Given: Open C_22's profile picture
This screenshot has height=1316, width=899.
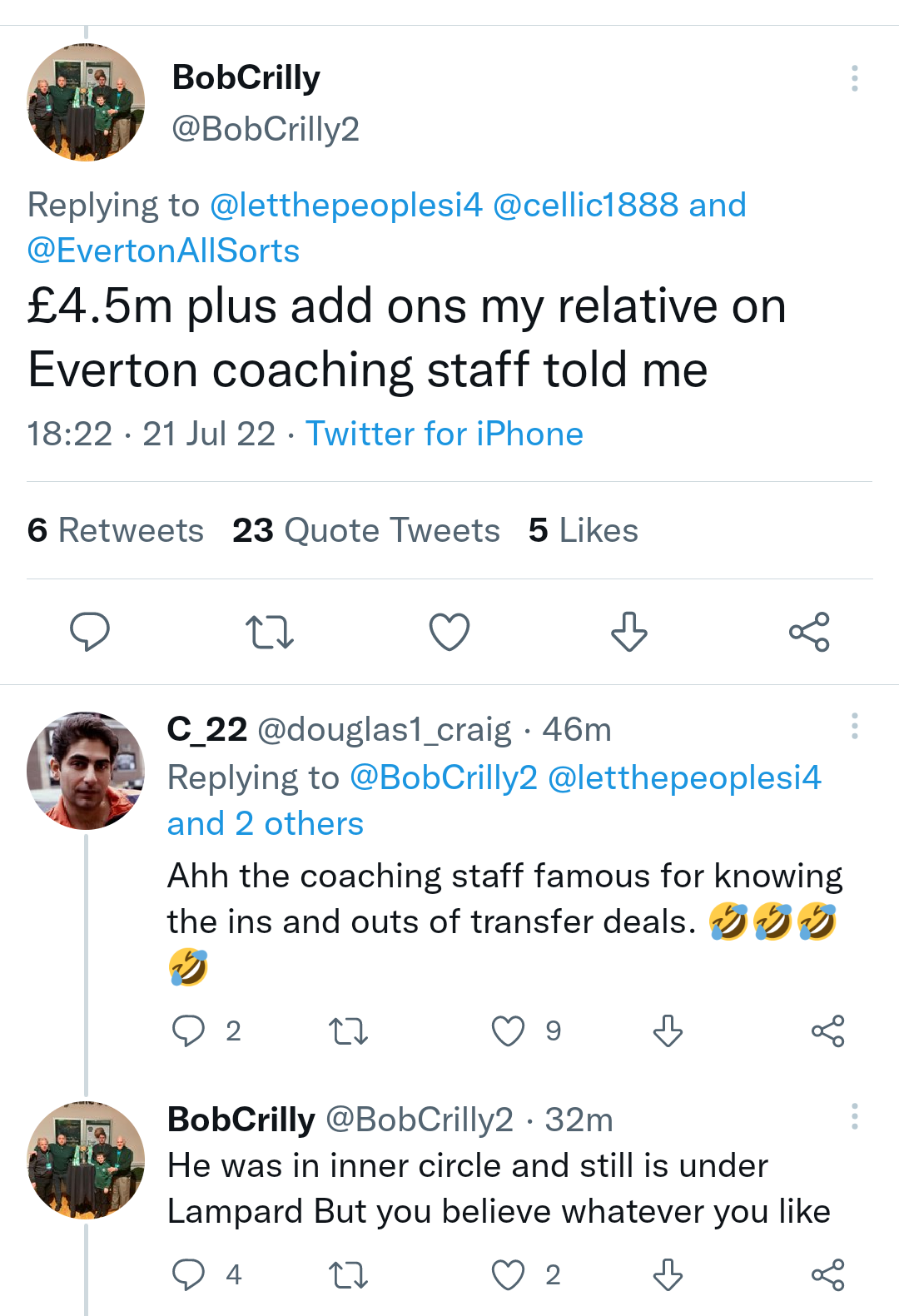Looking at the screenshot, I should click(86, 771).
